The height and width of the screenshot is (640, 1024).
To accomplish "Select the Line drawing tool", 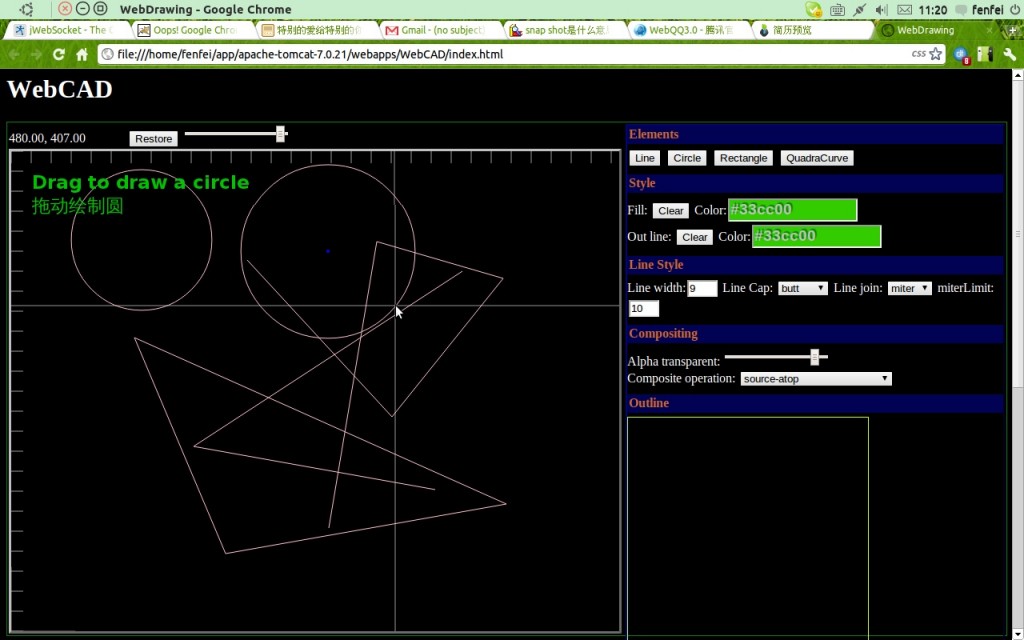I will tap(643, 157).
